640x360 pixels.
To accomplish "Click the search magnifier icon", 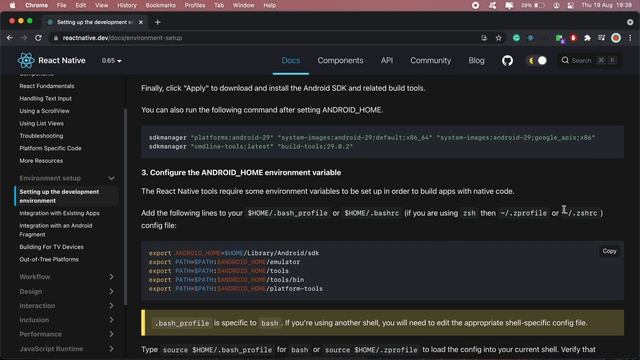I will 565,60.
